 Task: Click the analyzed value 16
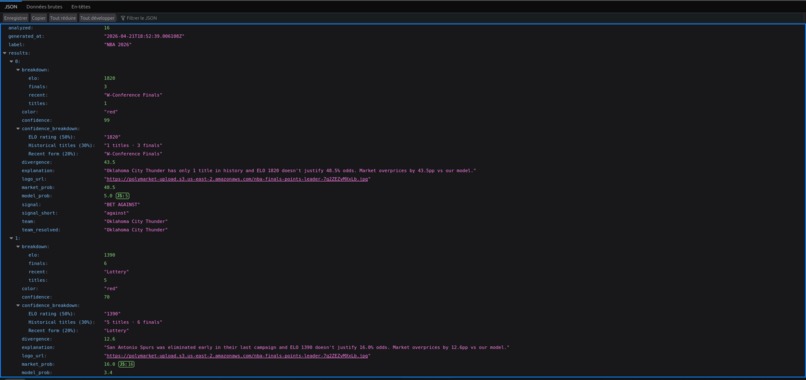106,28
